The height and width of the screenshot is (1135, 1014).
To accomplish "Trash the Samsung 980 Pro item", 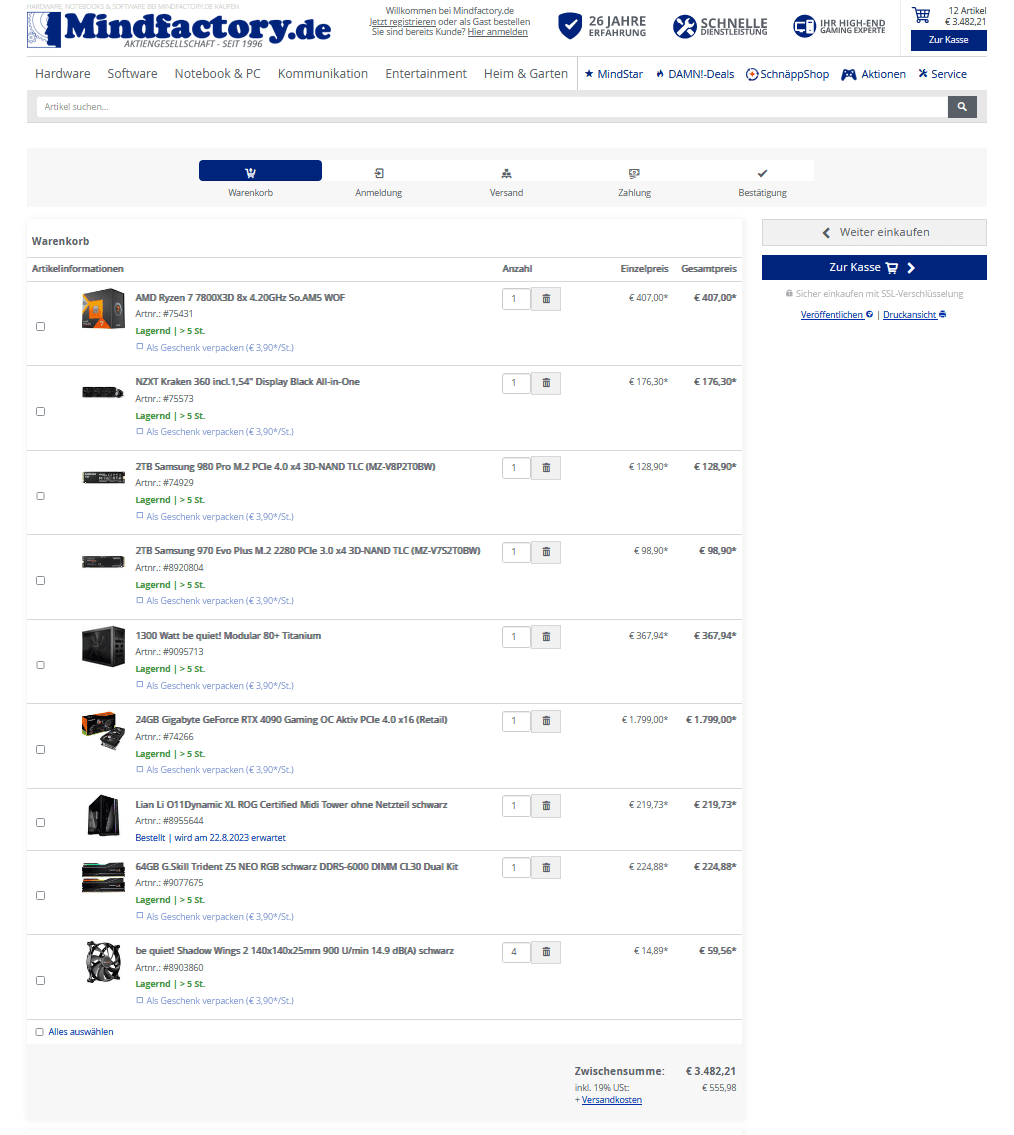I will (x=546, y=468).
